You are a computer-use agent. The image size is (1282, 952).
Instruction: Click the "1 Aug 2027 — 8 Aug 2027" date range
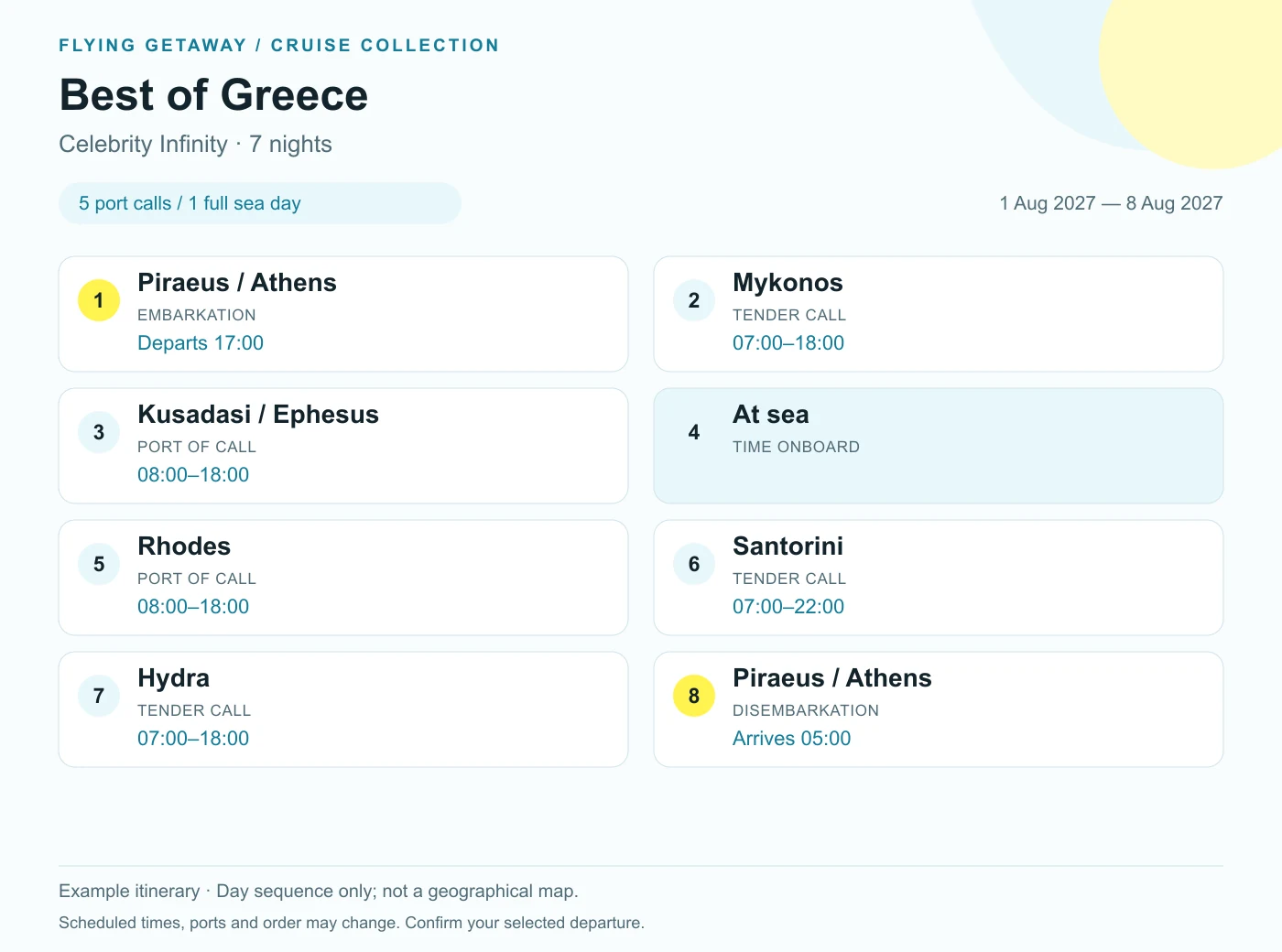click(x=1111, y=203)
